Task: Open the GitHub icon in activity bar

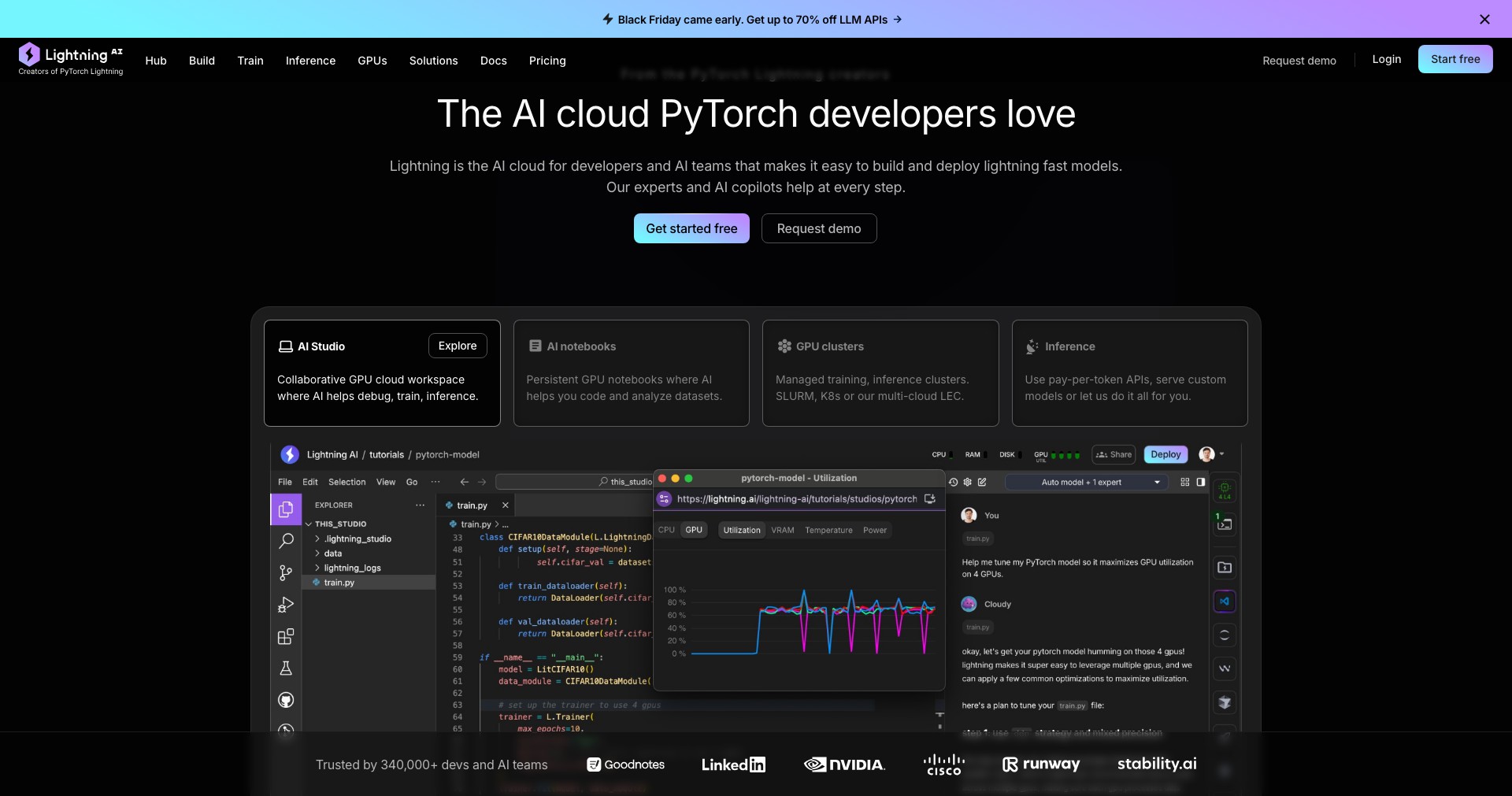Action: pos(286,700)
